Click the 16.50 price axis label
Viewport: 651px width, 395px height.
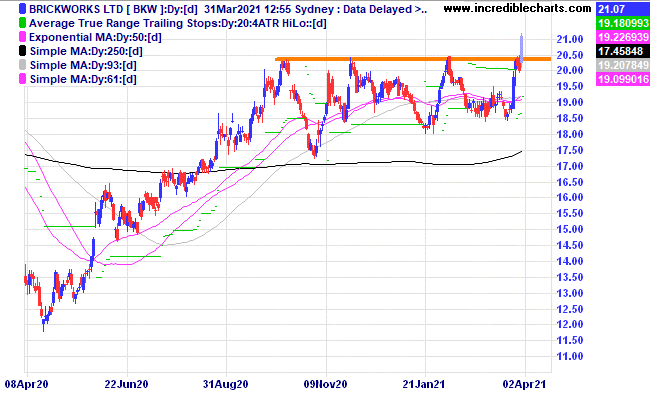point(570,182)
